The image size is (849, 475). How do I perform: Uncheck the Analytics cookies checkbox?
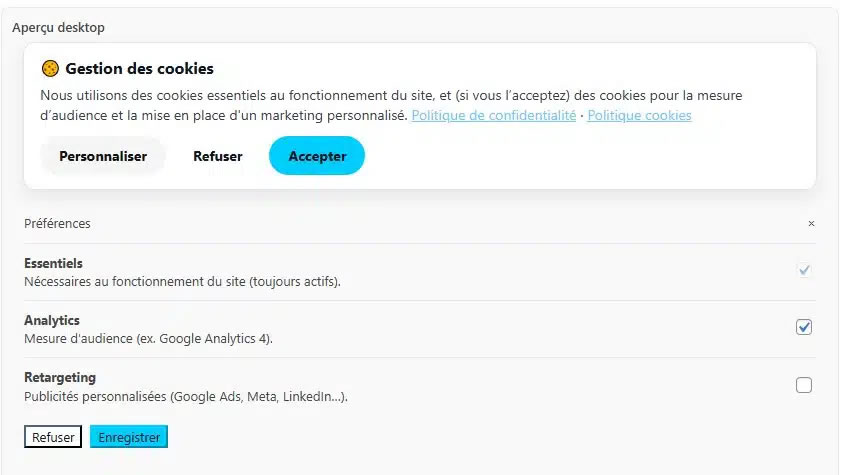coord(804,327)
